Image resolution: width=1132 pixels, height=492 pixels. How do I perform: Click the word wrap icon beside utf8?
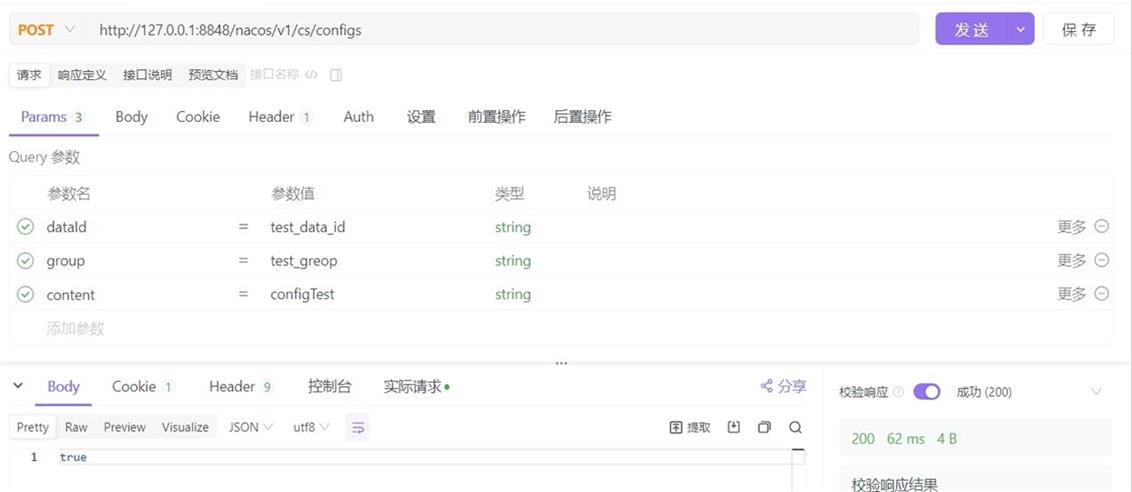(358, 427)
